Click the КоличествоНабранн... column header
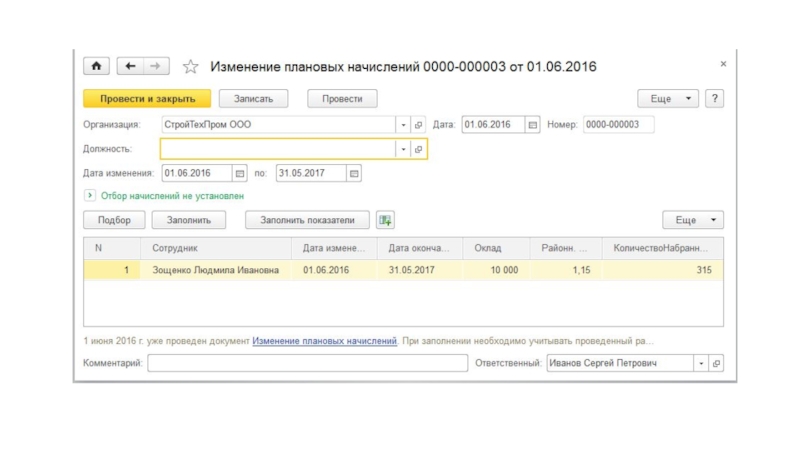 coord(663,248)
